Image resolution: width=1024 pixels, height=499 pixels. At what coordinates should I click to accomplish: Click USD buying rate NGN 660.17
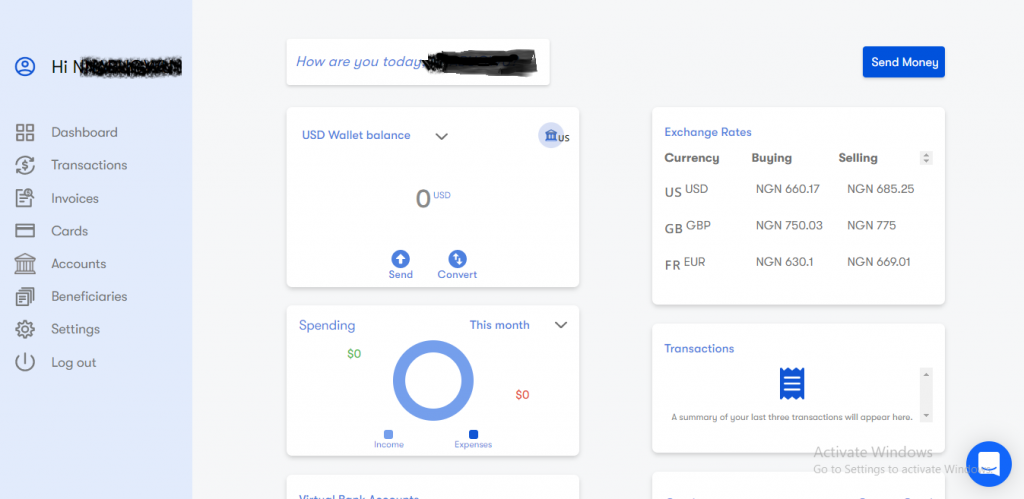(788, 189)
